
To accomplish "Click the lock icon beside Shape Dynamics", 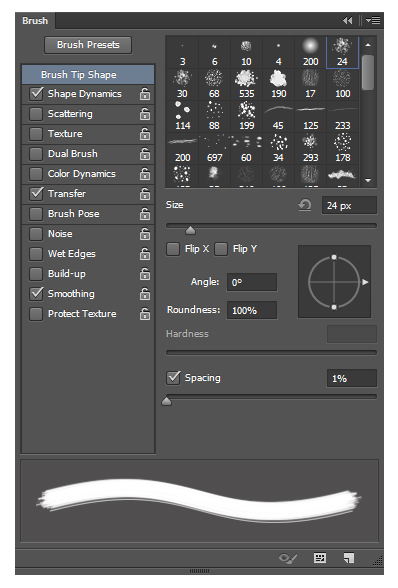I will pyautogui.click(x=145, y=94).
